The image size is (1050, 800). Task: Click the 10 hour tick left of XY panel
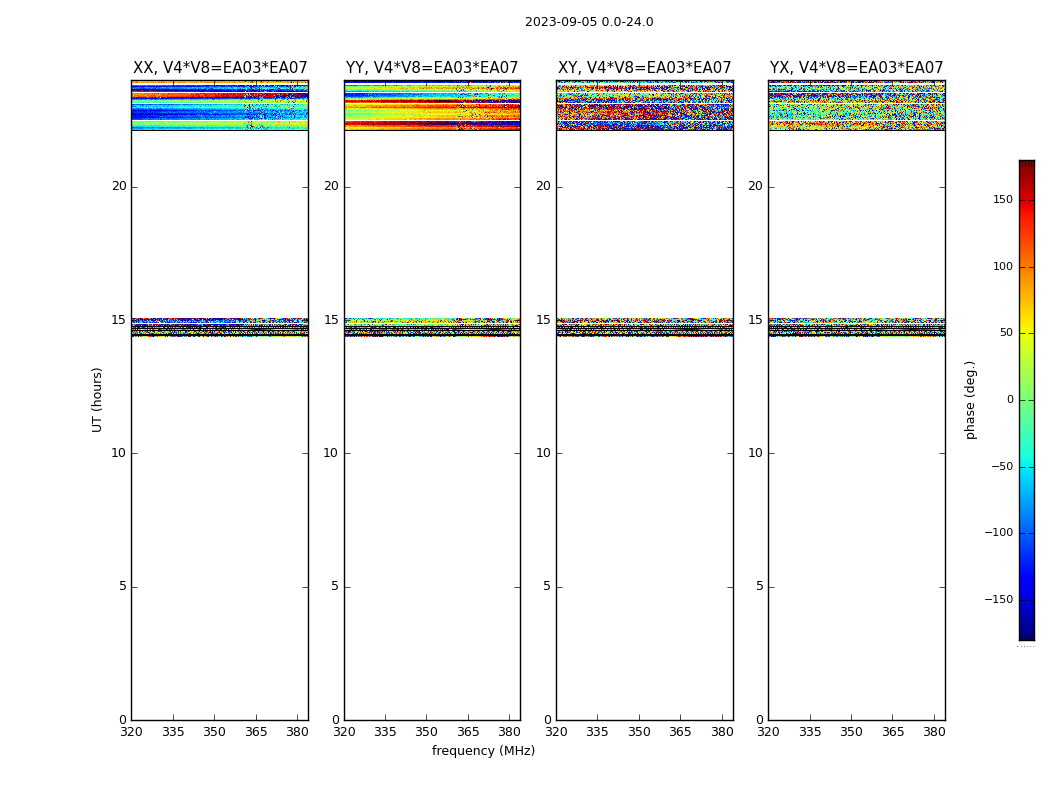(543, 453)
